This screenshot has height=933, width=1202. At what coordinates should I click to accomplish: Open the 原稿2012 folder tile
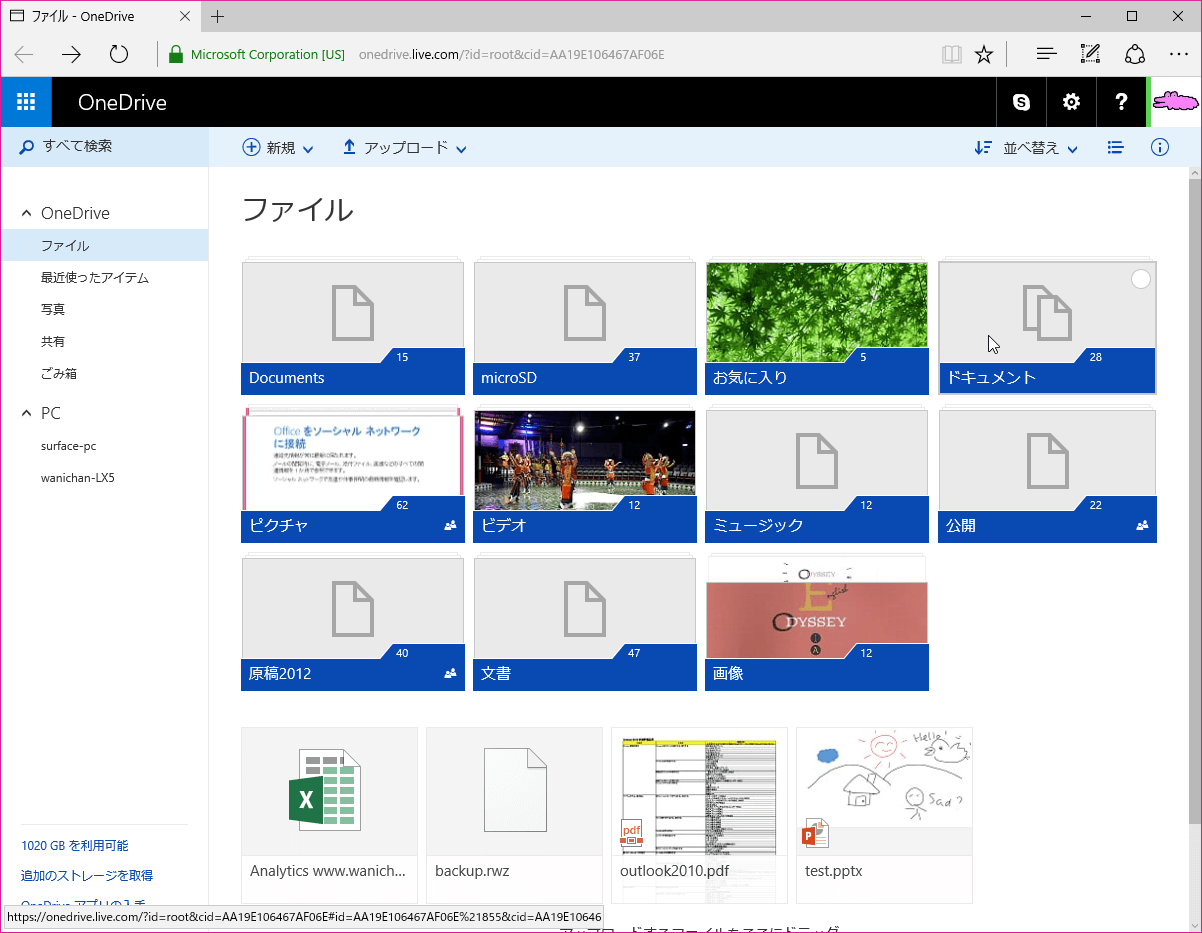pyautogui.click(x=353, y=624)
